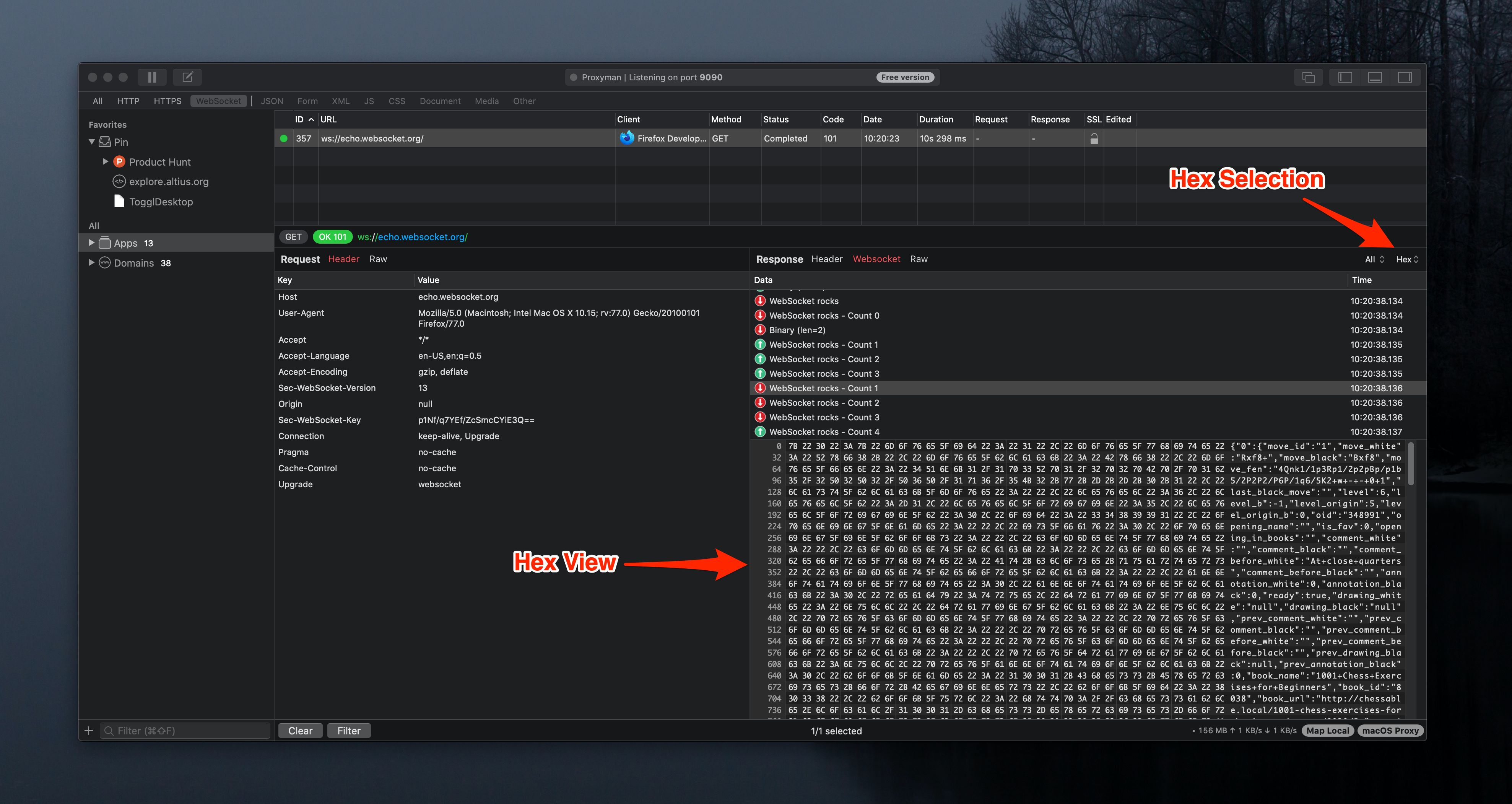This screenshot has height=804, width=1512.
Task: Select the explore.altius.org code icon
Action: coord(119,181)
